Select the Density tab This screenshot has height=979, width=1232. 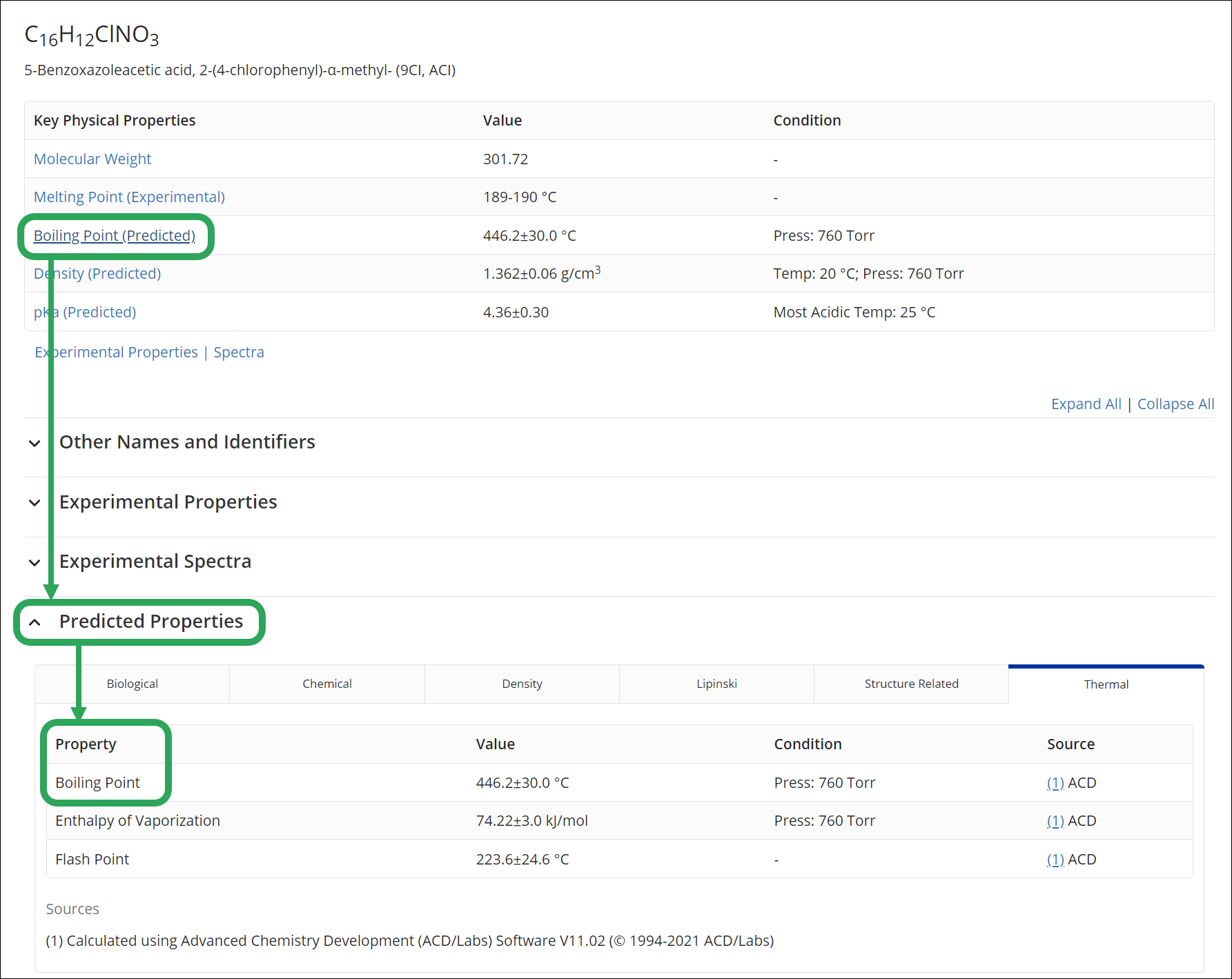pos(522,684)
